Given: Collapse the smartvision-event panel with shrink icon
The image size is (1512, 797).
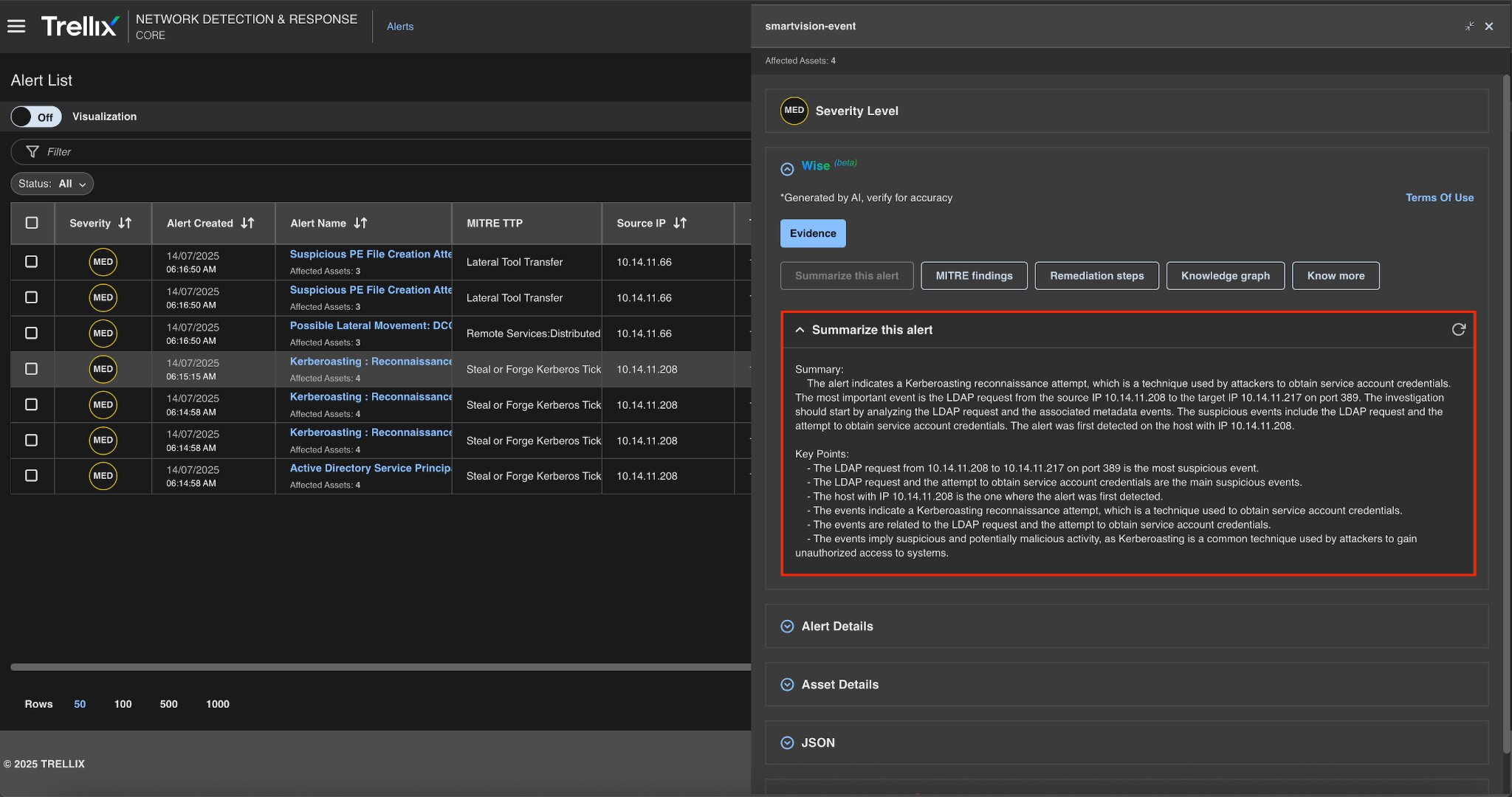Looking at the screenshot, I should [x=1469, y=27].
